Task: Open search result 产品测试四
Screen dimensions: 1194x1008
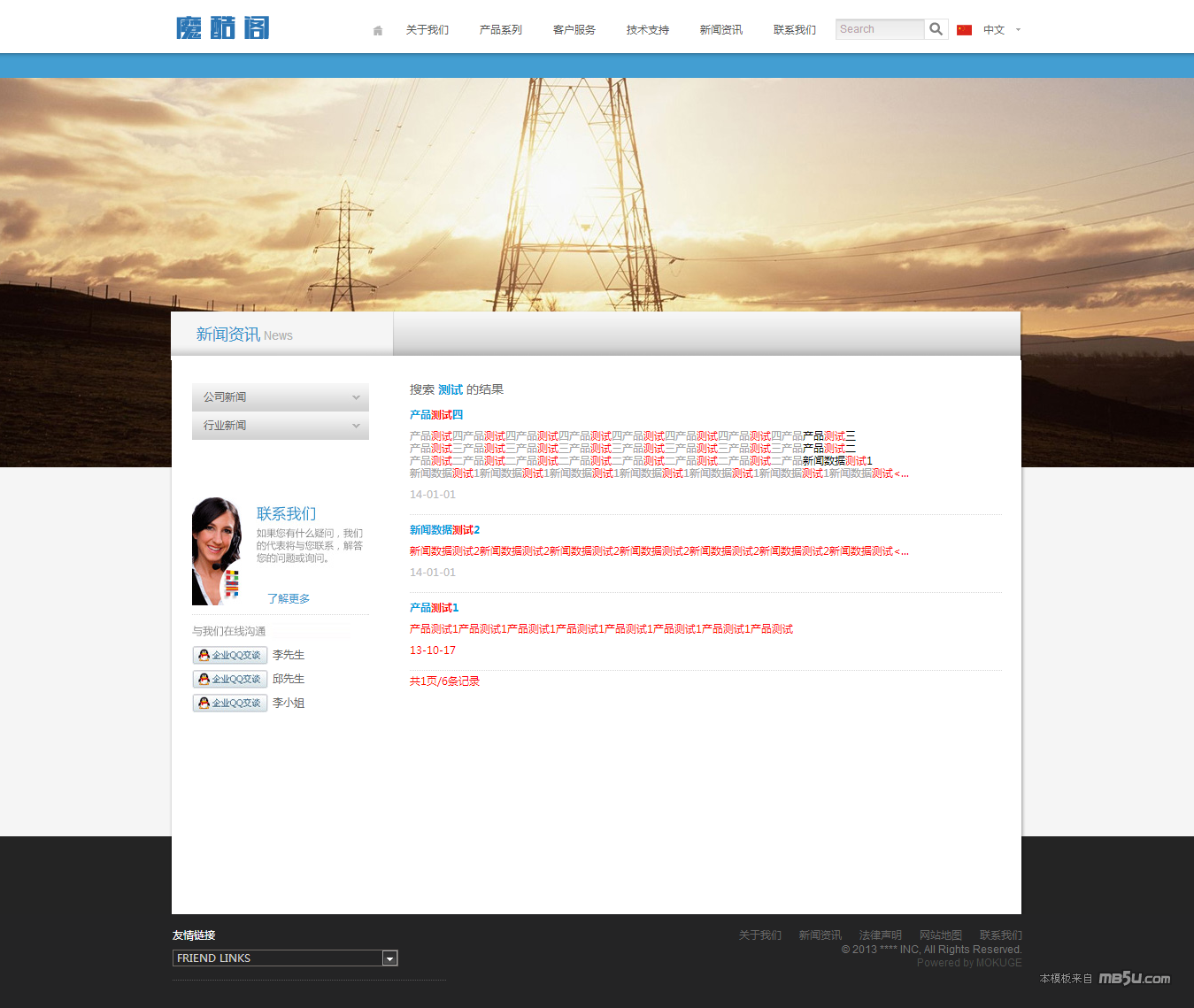Action: (x=435, y=415)
